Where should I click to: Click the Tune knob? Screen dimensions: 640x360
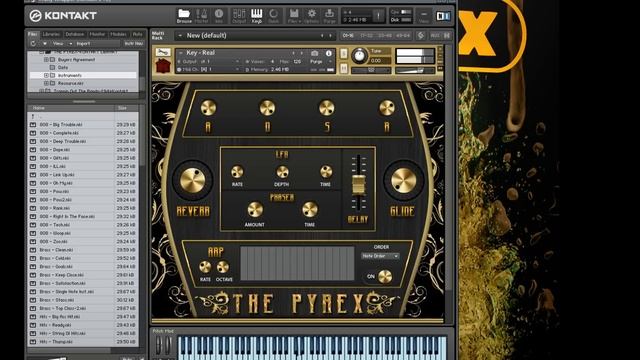[359, 56]
